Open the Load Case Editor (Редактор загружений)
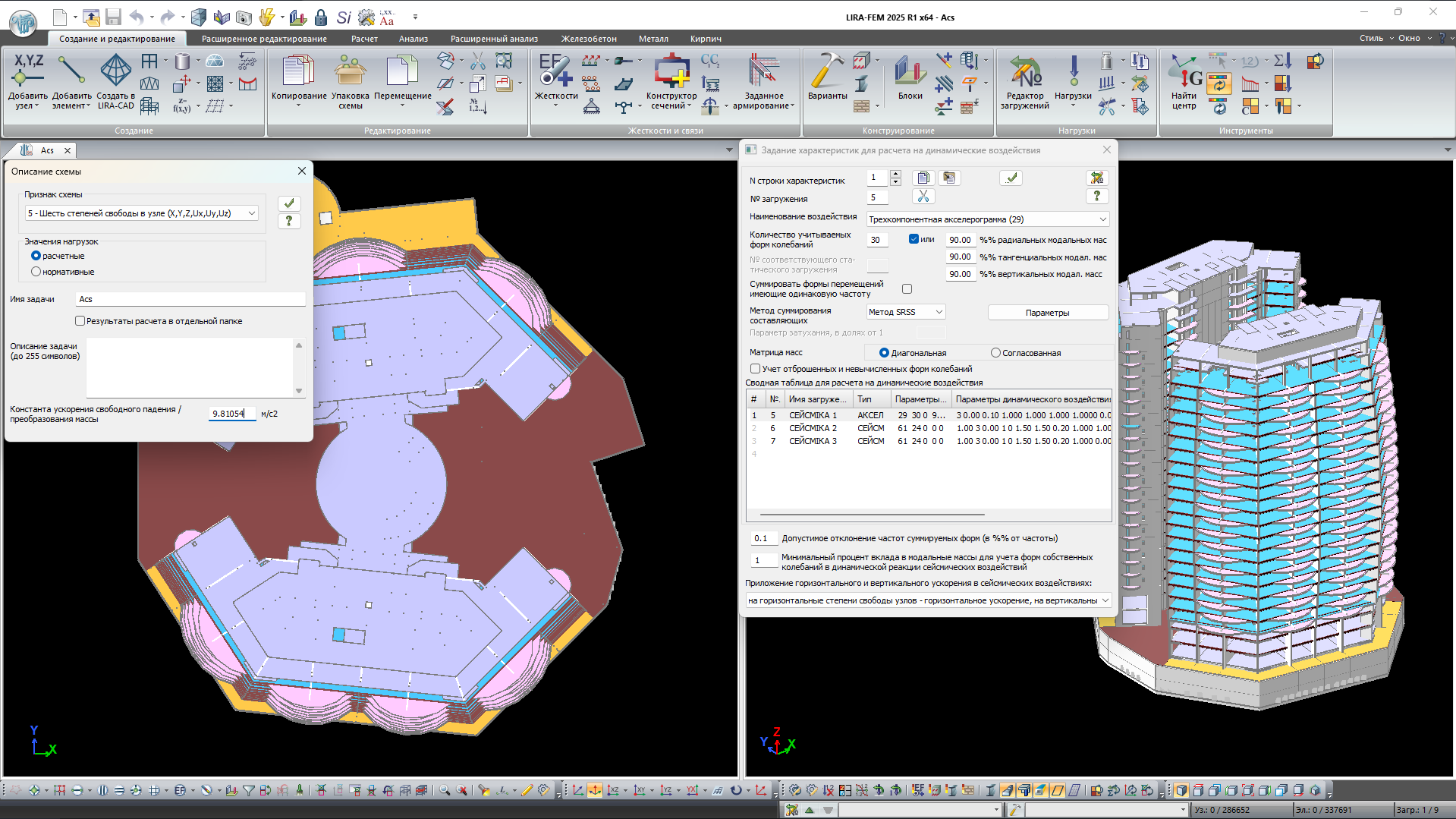The image size is (1456, 819). 1024,71
